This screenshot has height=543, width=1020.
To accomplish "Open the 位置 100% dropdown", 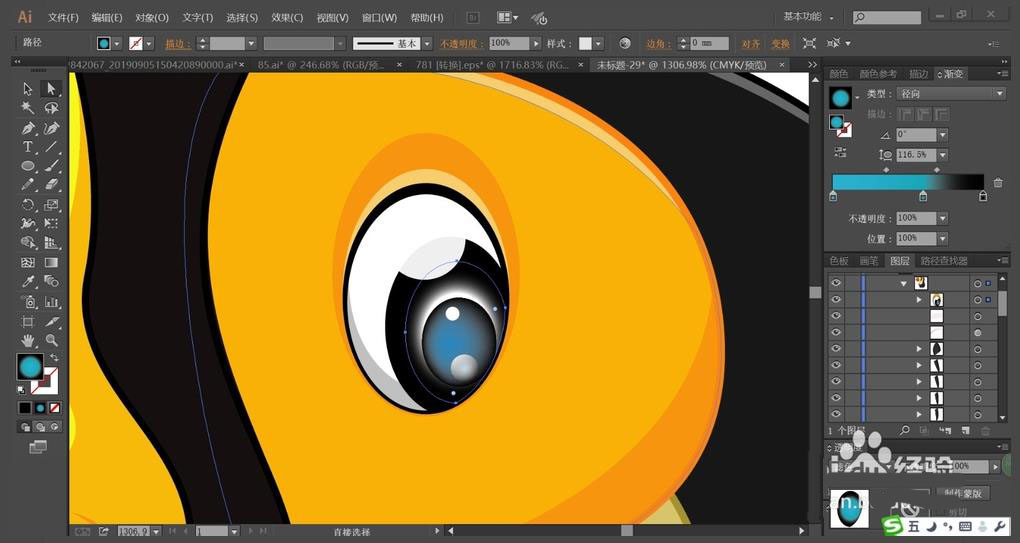I will pos(943,239).
